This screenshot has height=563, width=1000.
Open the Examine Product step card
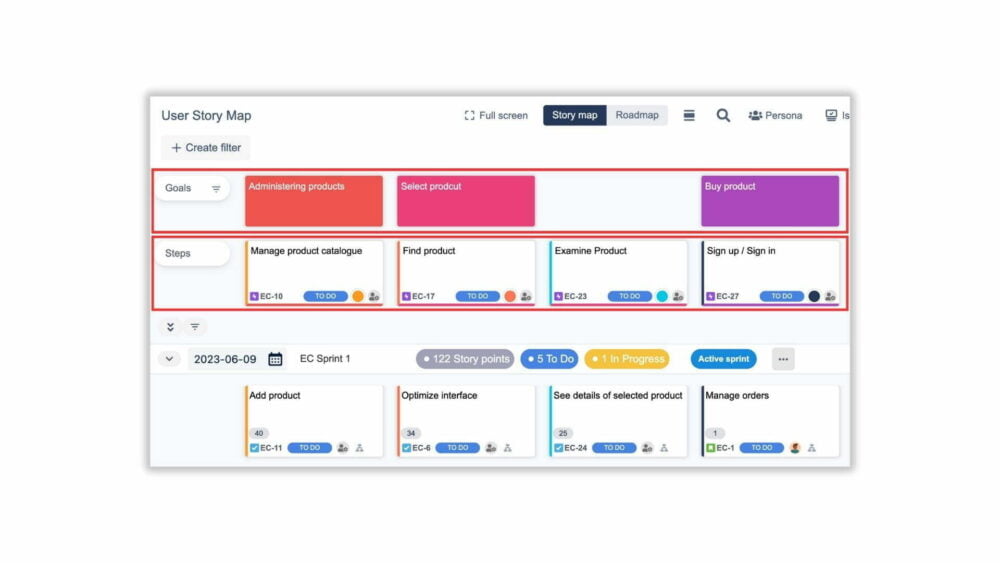tap(618, 268)
